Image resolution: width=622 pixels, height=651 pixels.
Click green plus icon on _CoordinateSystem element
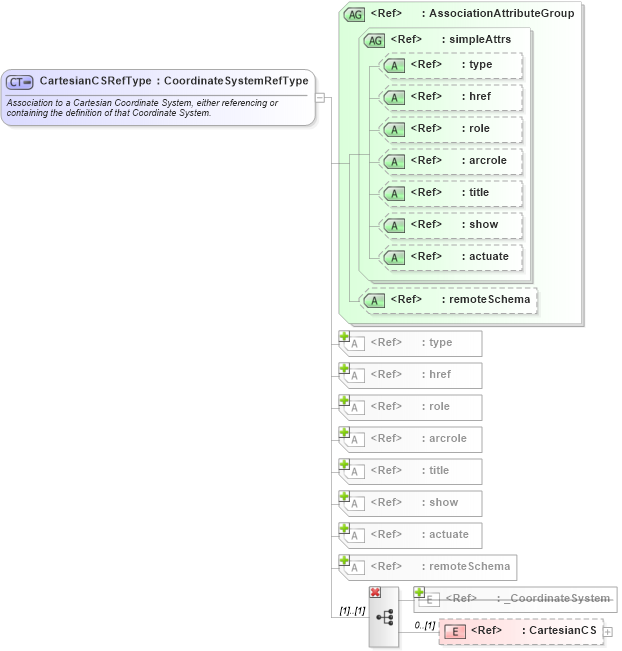419,592
